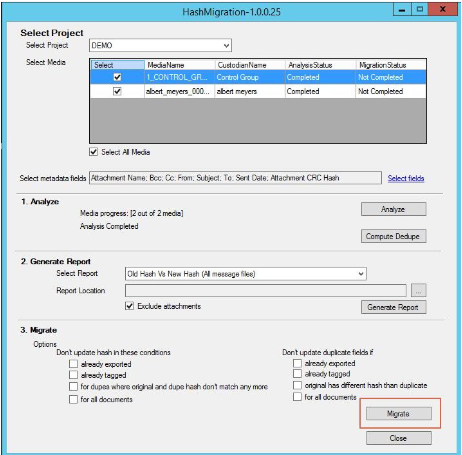
Task: Open the browse ellipsis button for Report Location
Action: click(419, 290)
